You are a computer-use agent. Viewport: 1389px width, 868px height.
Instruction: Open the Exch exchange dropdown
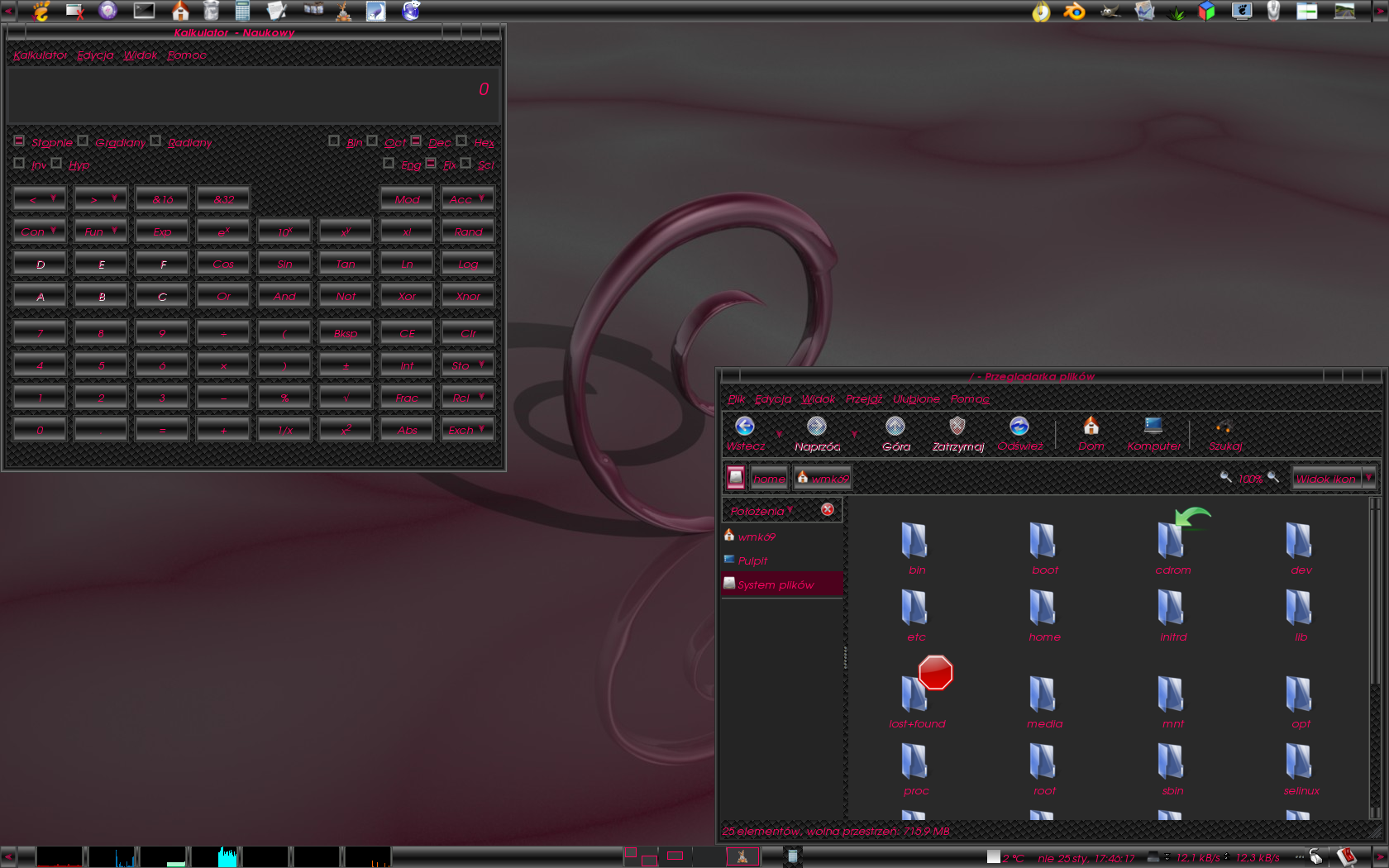[468, 430]
